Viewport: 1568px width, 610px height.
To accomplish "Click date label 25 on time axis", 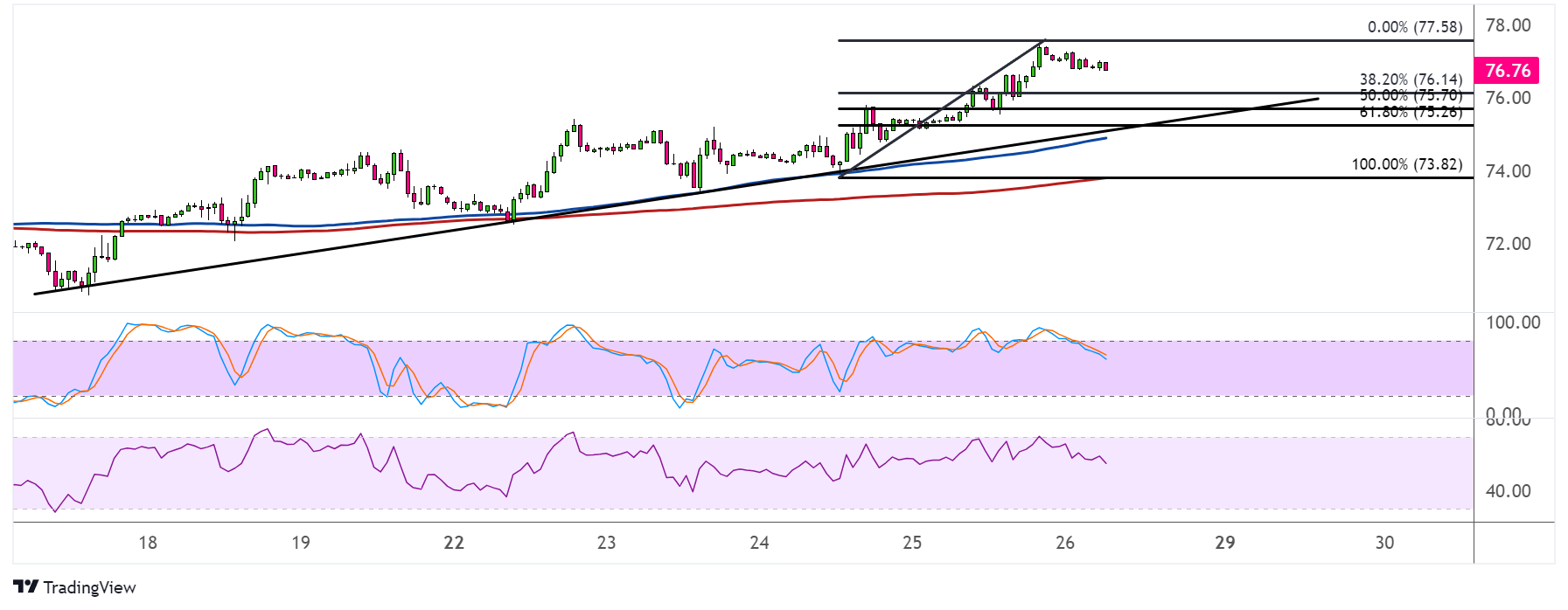I will tap(912, 543).
